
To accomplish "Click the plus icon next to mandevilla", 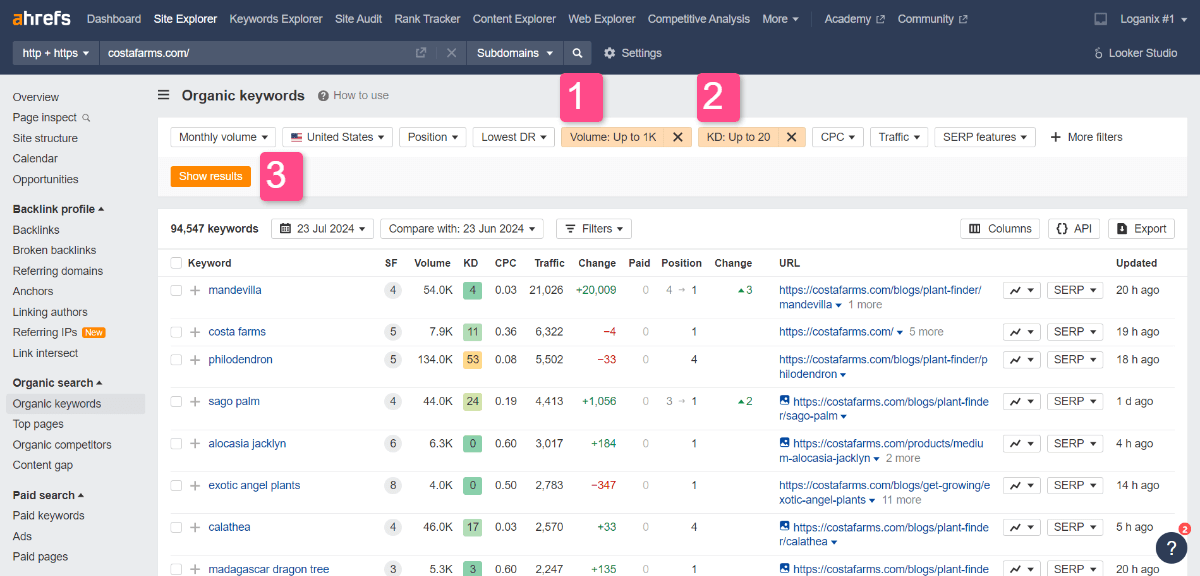I will tap(195, 290).
